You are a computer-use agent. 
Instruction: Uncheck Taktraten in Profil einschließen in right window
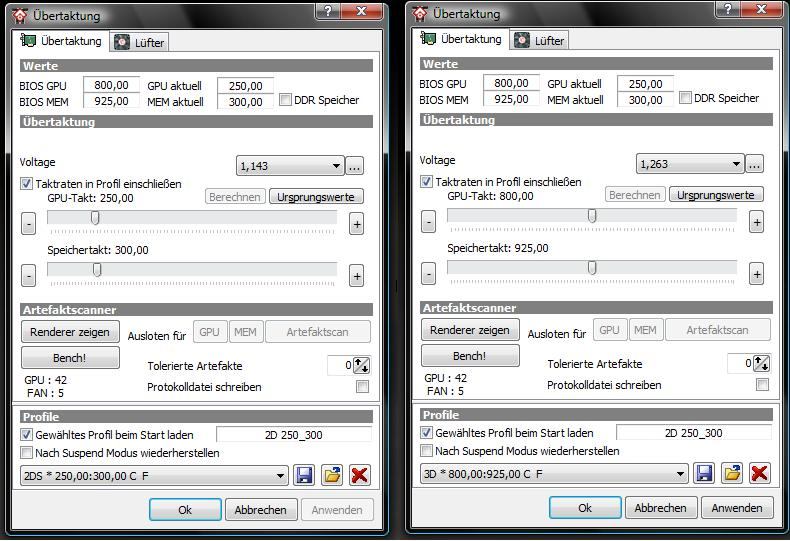(426, 182)
